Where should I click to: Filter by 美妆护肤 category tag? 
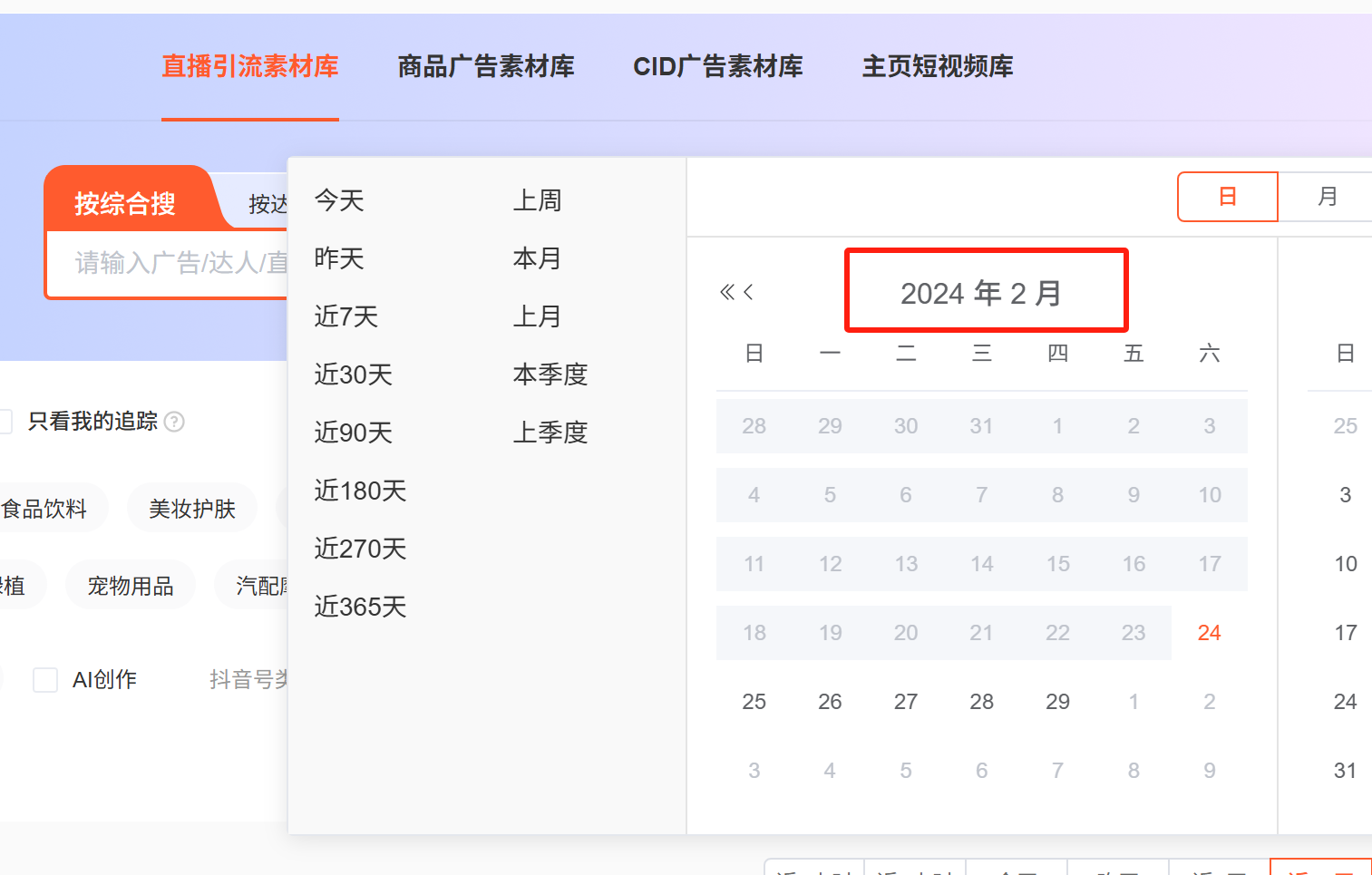click(x=191, y=509)
